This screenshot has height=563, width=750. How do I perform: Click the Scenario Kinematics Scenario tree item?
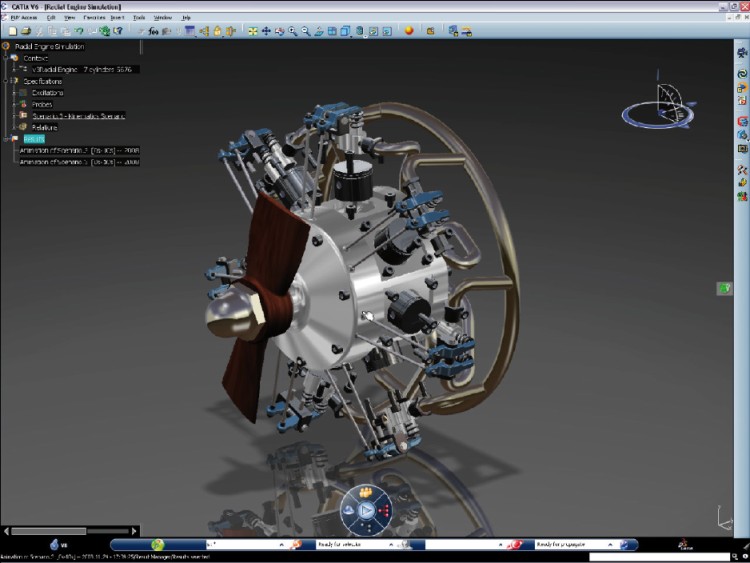pos(78,116)
